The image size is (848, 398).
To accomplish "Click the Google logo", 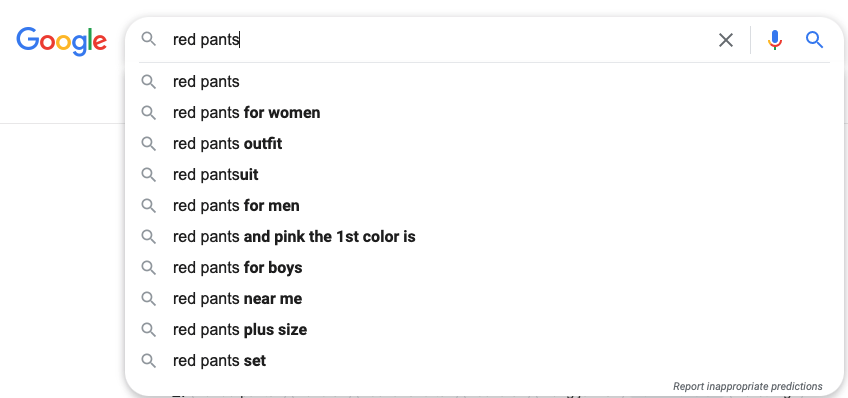I will click(x=61, y=41).
